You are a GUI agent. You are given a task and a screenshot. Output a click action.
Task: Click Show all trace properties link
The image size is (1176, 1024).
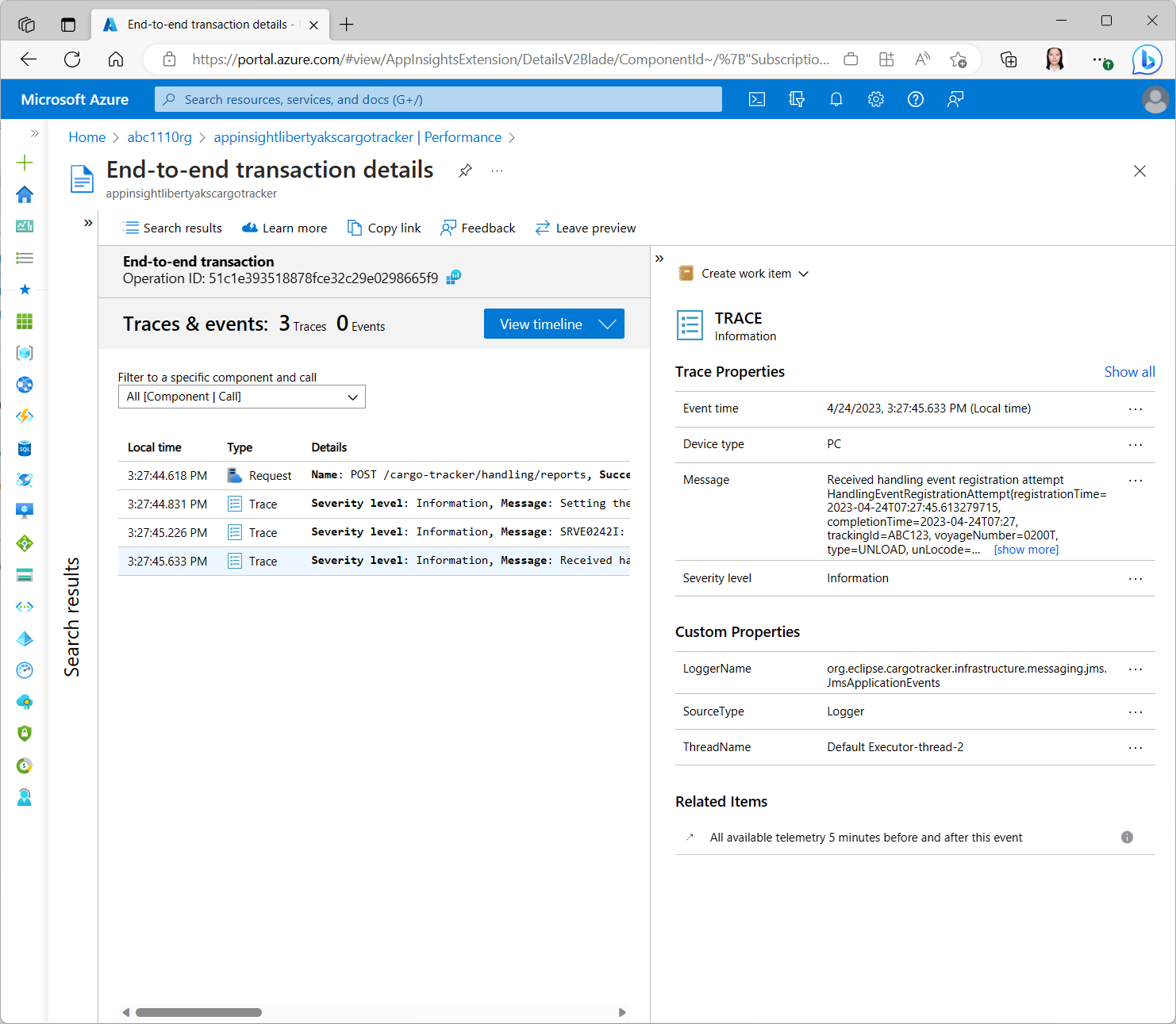1129,371
